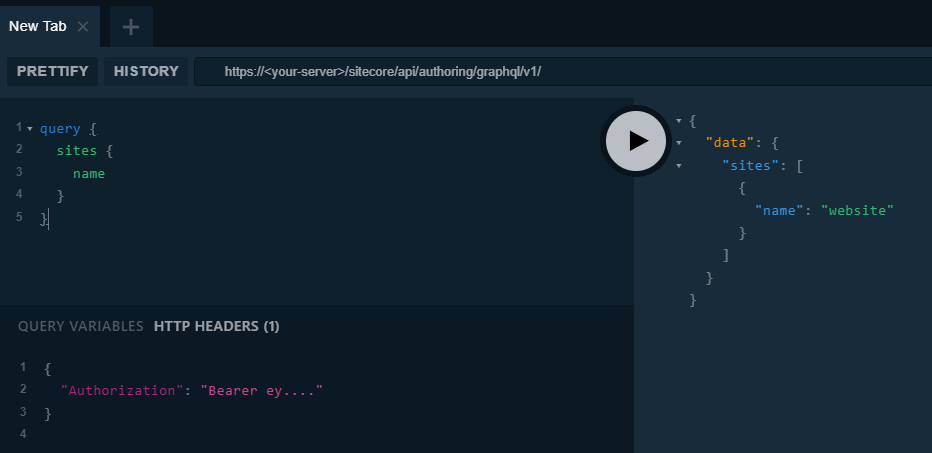Click the "sites" field in the query editor
932x453 pixels.
point(77,151)
